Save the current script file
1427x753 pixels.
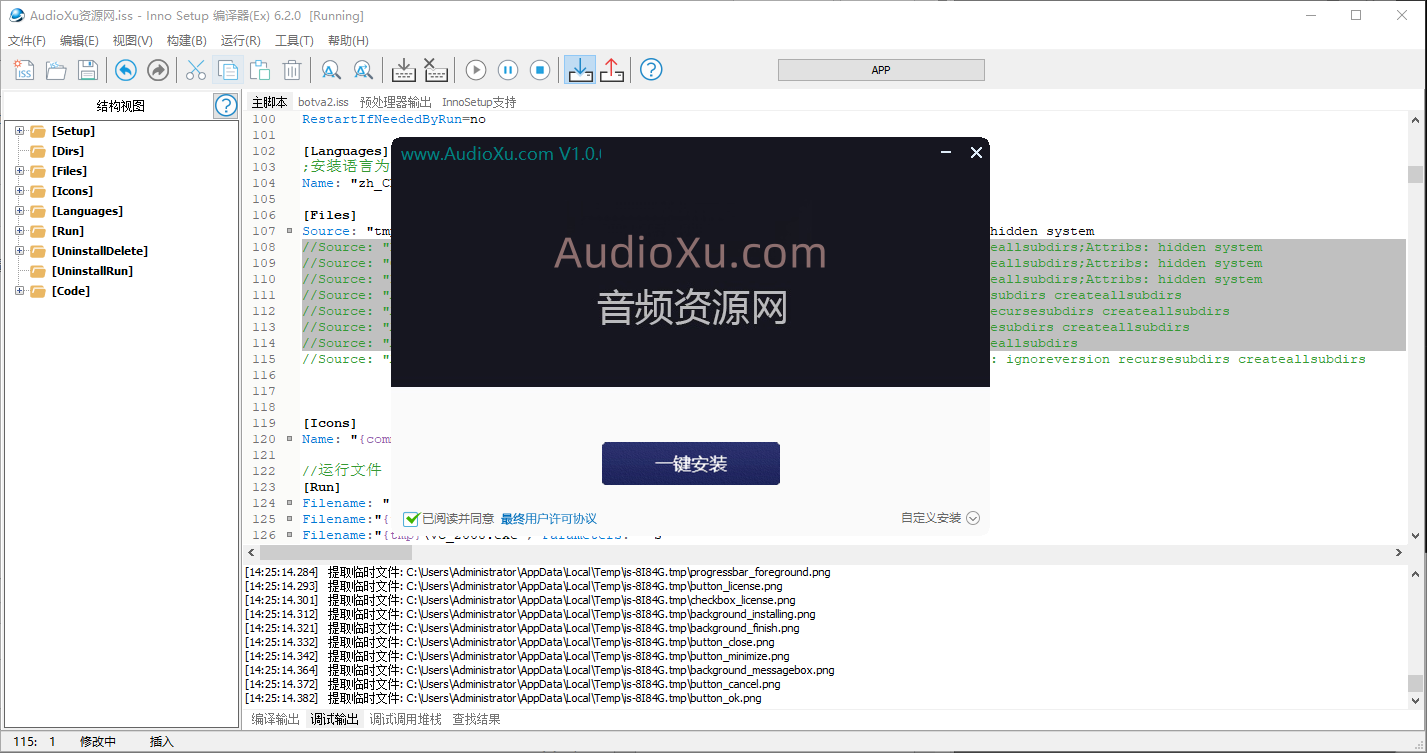pos(87,70)
